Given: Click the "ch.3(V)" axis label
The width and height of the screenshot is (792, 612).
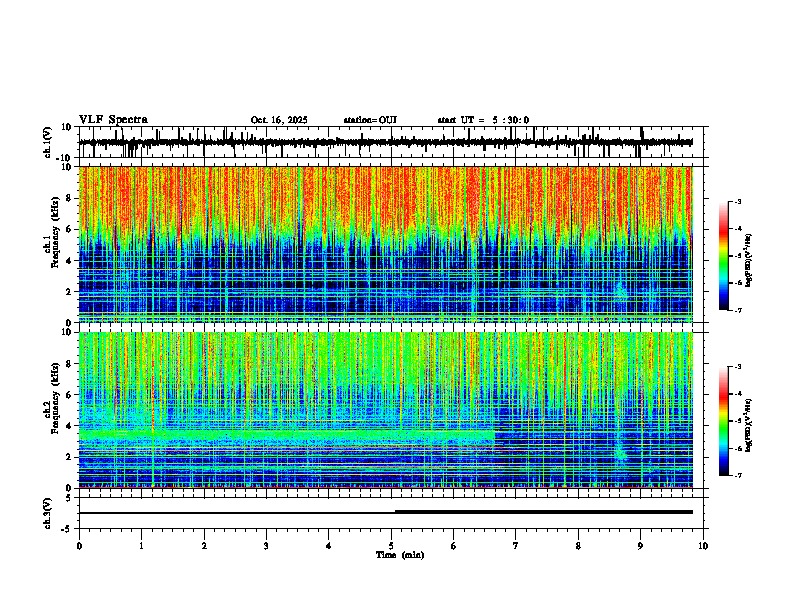Looking at the screenshot, I should pyautogui.click(x=48, y=513).
